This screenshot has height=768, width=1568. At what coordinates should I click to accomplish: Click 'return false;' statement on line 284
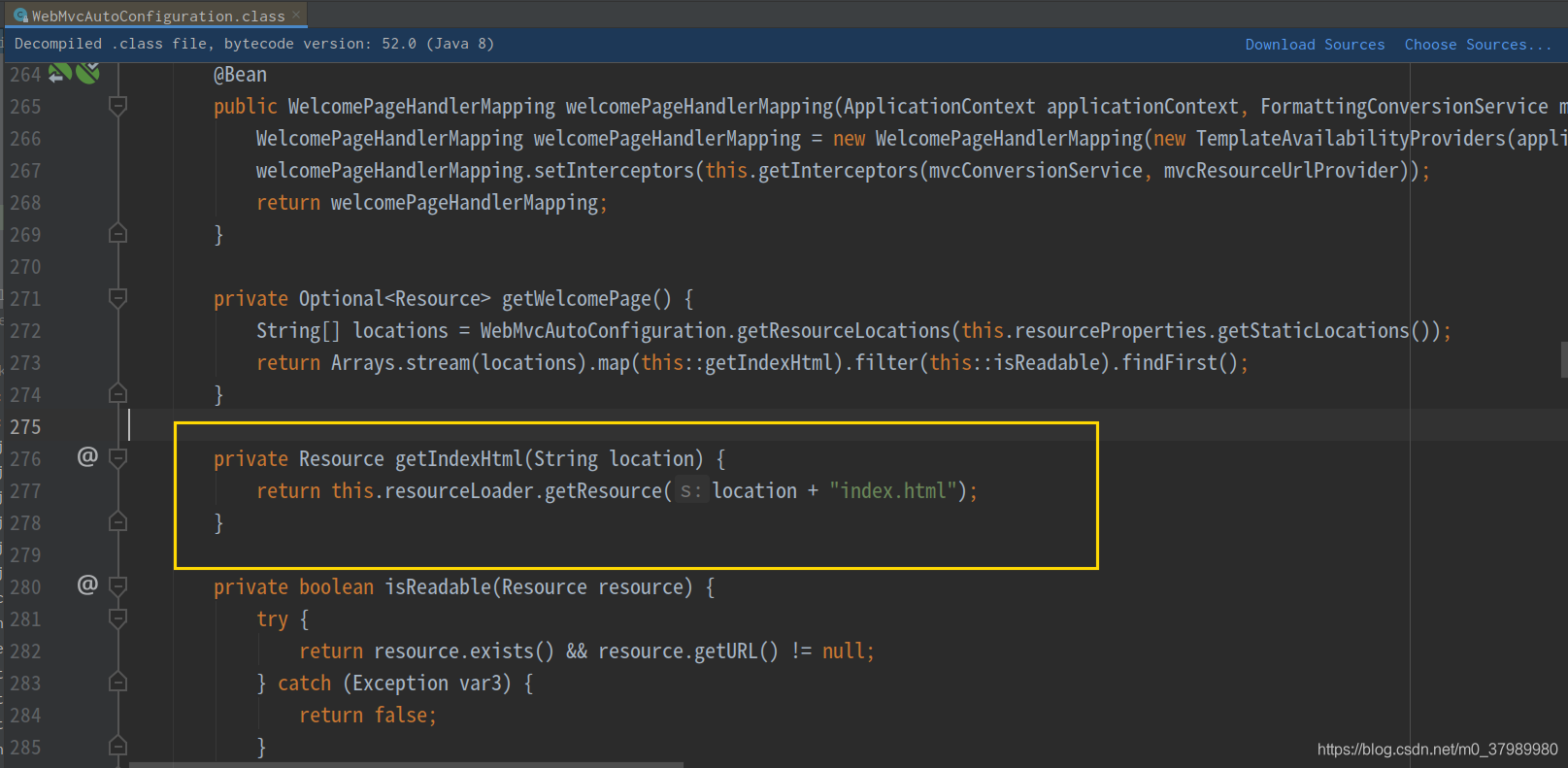pos(368,716)
